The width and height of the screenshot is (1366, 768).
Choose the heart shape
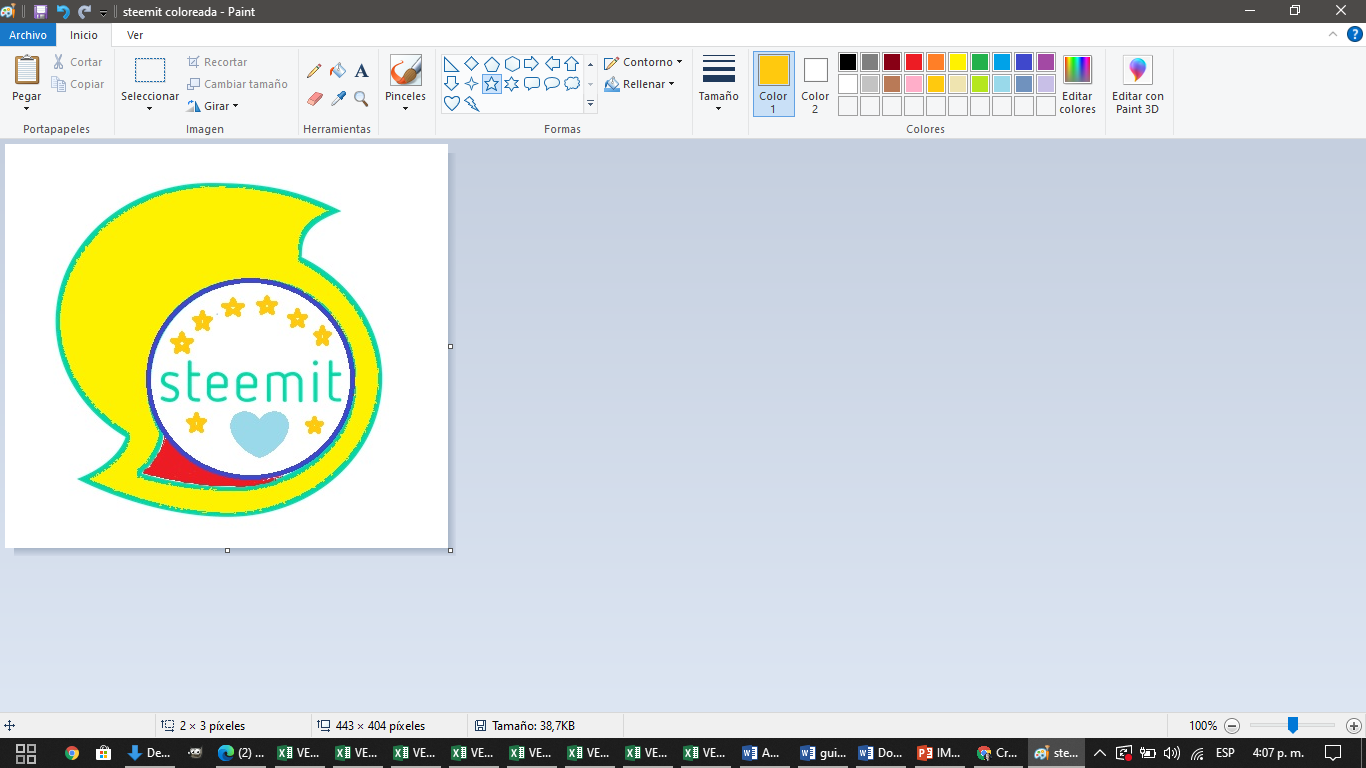pyautogui.click(x=452, y=103)
